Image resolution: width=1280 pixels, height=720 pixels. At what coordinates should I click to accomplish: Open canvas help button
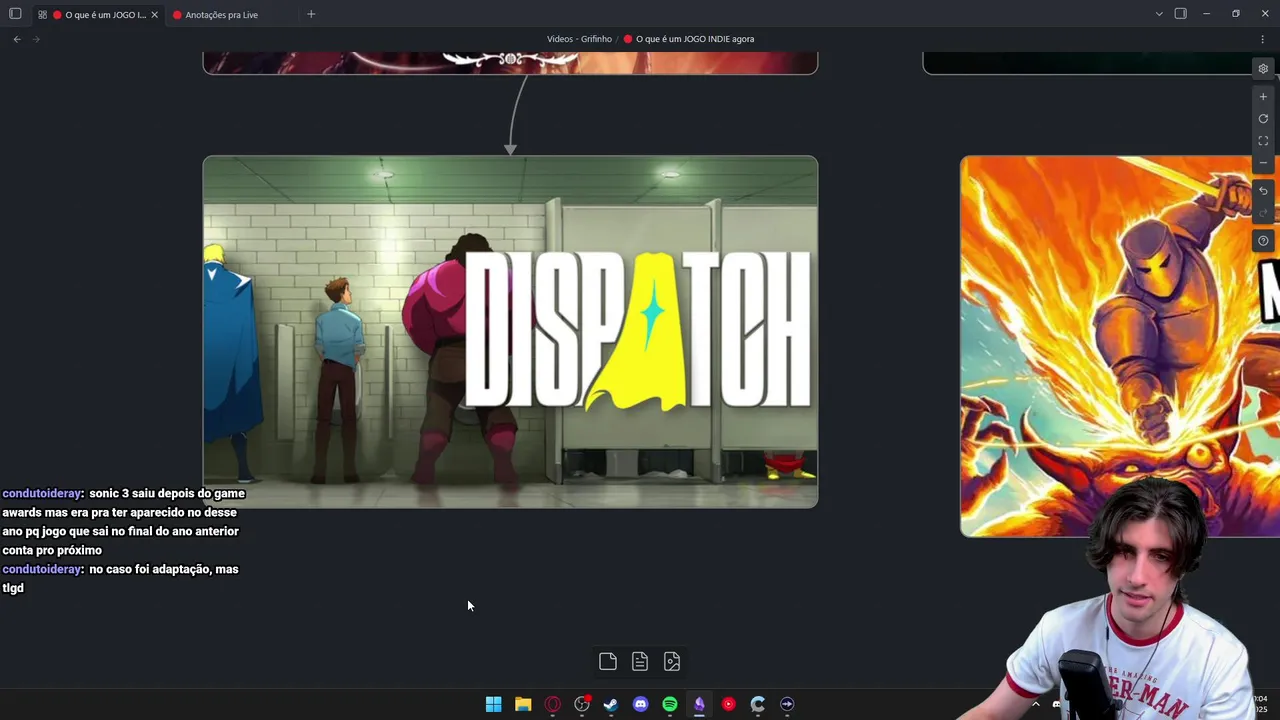(x=1263, y=241)
